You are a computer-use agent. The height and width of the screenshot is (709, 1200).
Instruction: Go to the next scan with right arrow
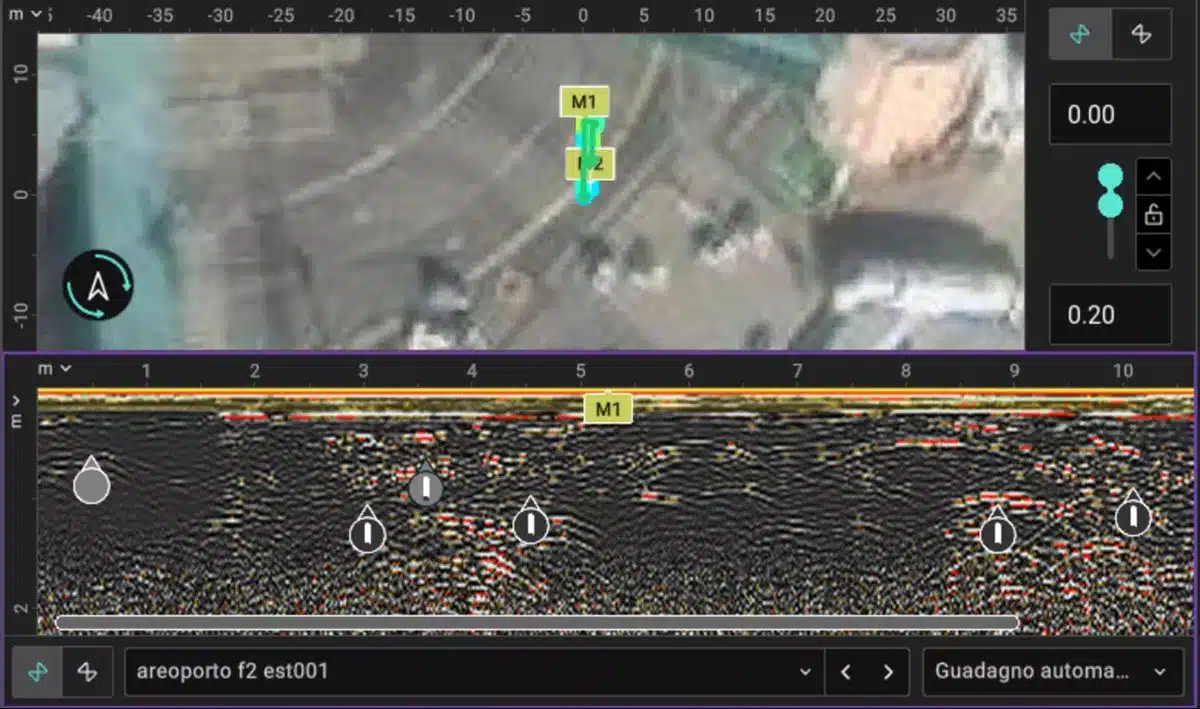point(888,672)
